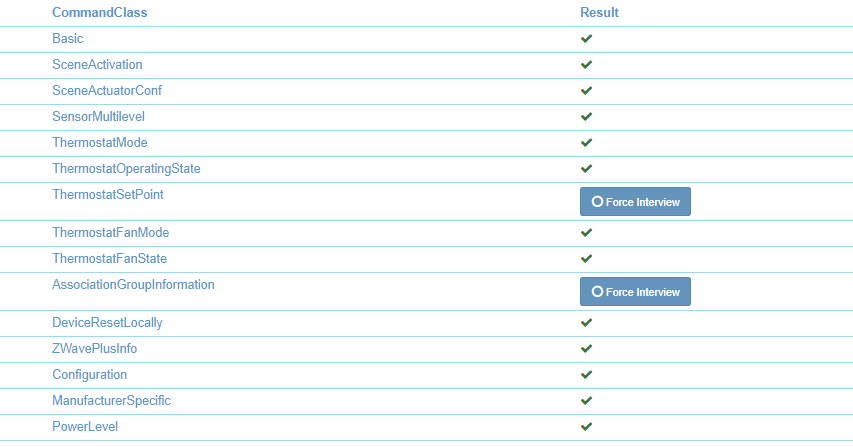Click the checkmark next to PowerLevel

[x=587, y=427]
